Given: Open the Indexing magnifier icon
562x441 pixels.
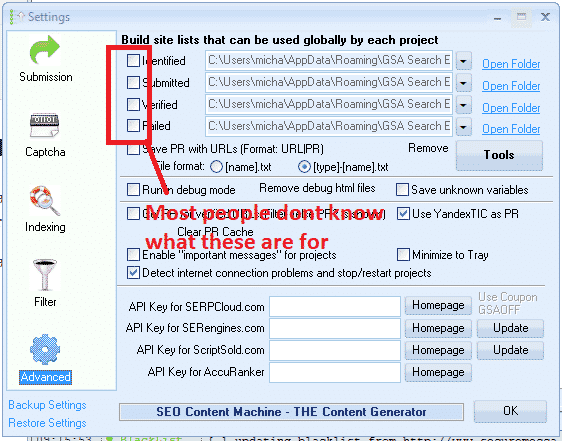Looking at the screenshot, I should (44, 200).
